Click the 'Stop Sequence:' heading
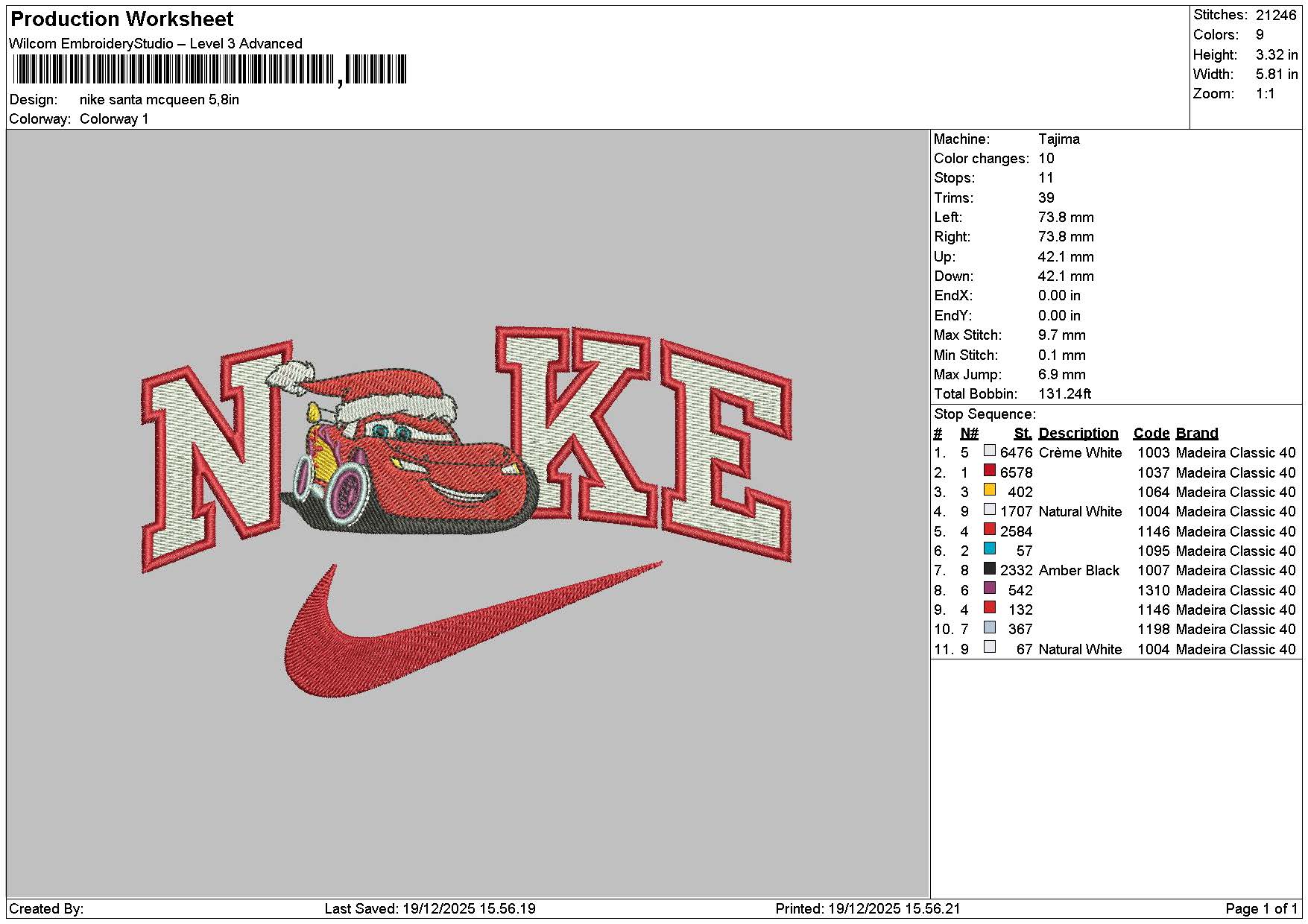The image size is (1308, 924). (x=985, y=414)
